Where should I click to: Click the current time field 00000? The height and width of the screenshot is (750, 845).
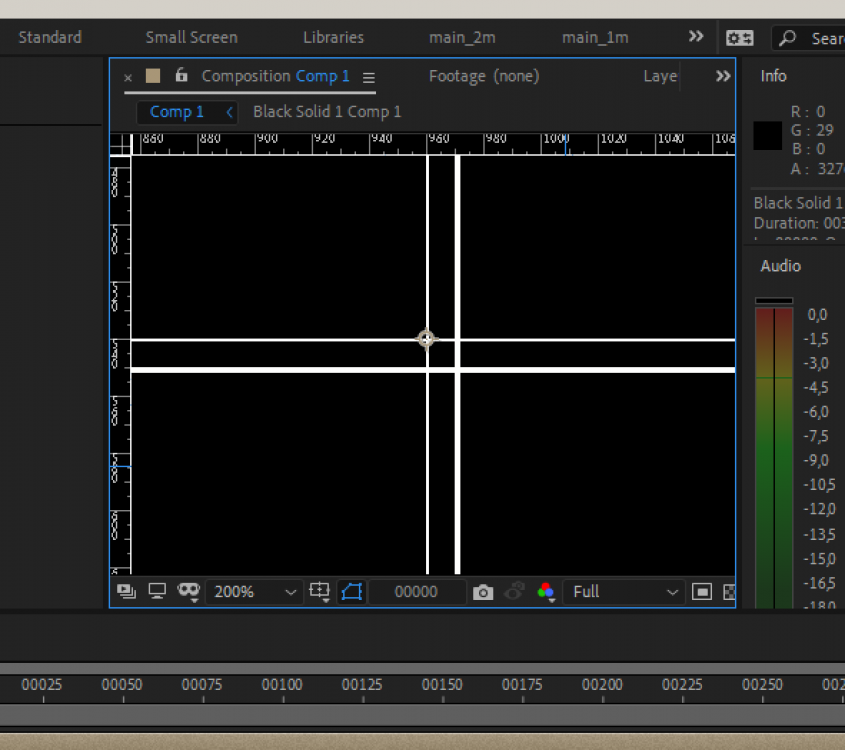pyautogui.click(x=416, y=592)
